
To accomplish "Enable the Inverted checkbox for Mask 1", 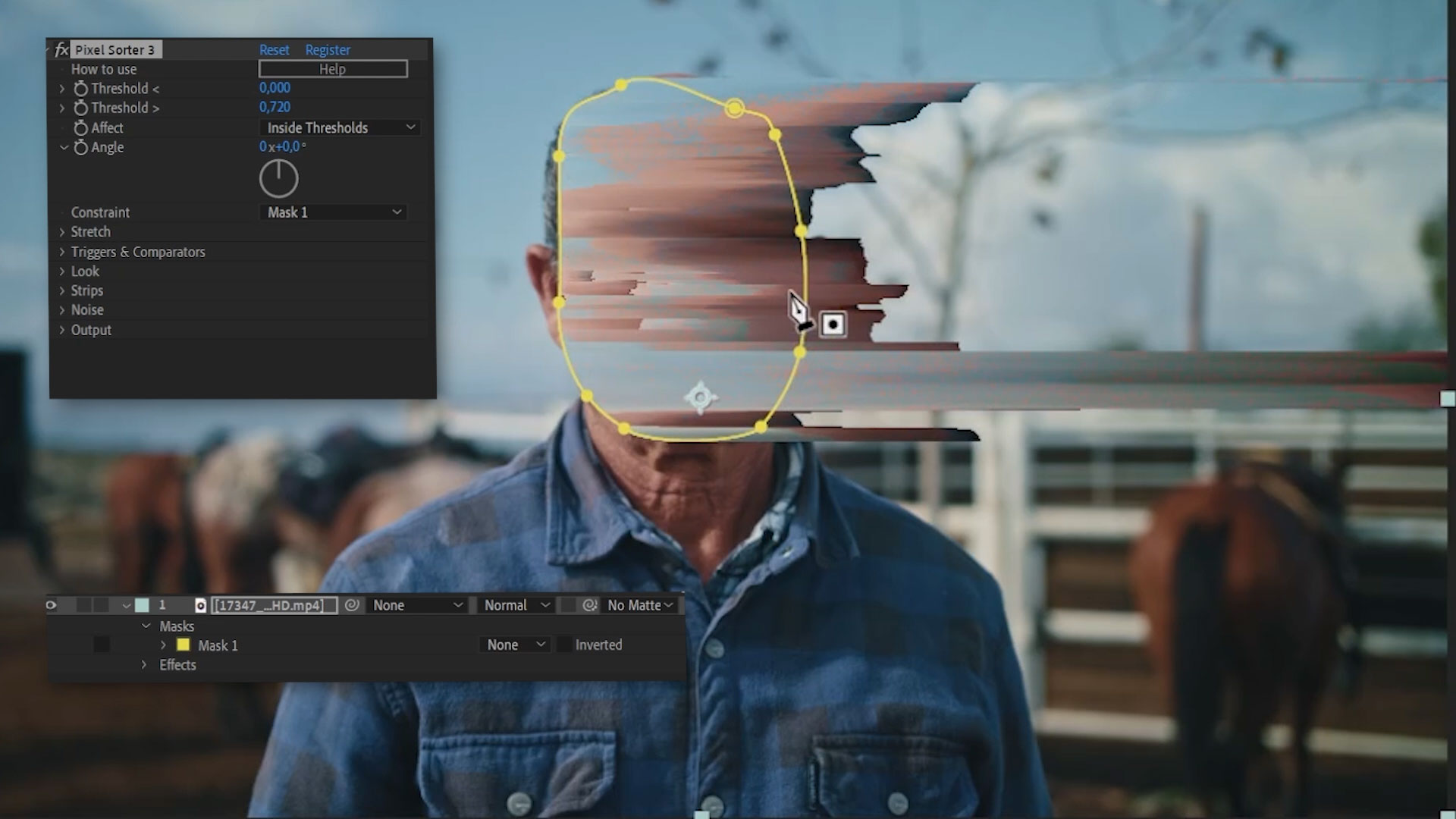I will (564, 645).
